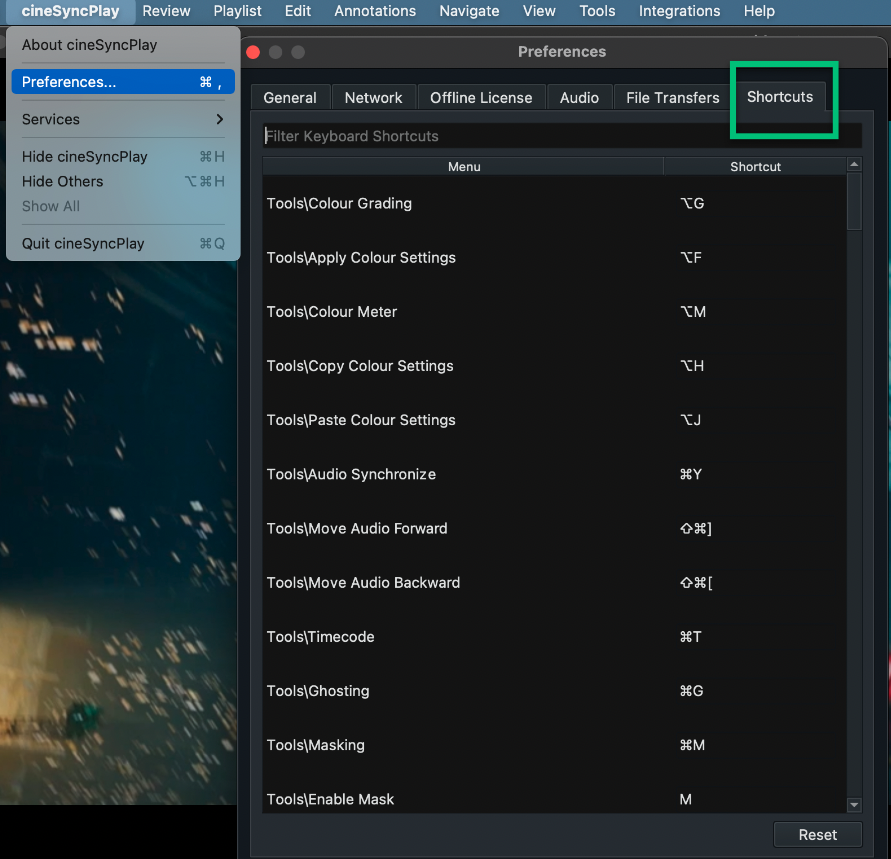
Task: Expand the Services submenu
Action: (50, 119)
